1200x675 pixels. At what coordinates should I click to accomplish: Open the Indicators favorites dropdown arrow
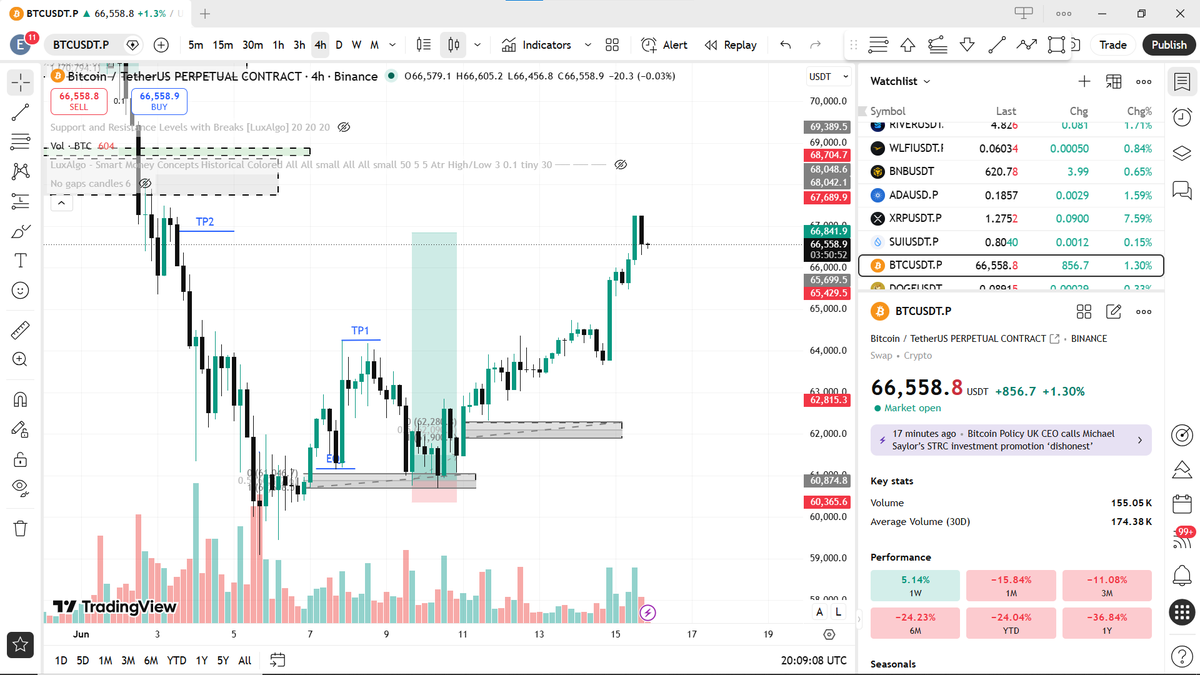coord(587,45)
